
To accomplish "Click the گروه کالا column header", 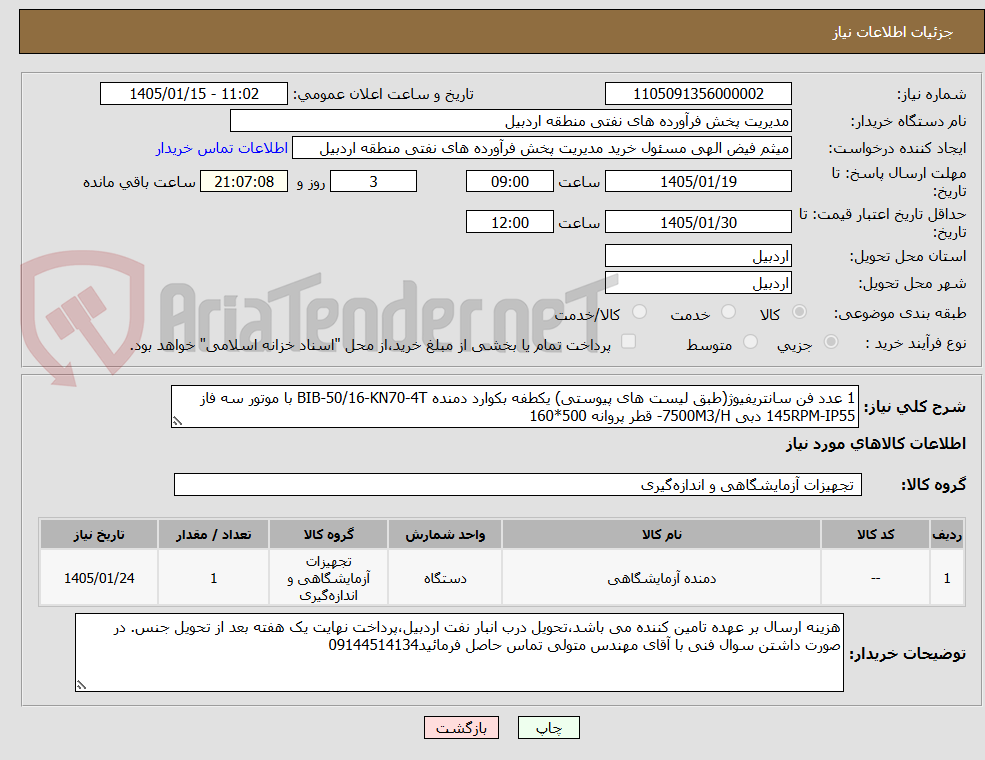I will [329, 535].
